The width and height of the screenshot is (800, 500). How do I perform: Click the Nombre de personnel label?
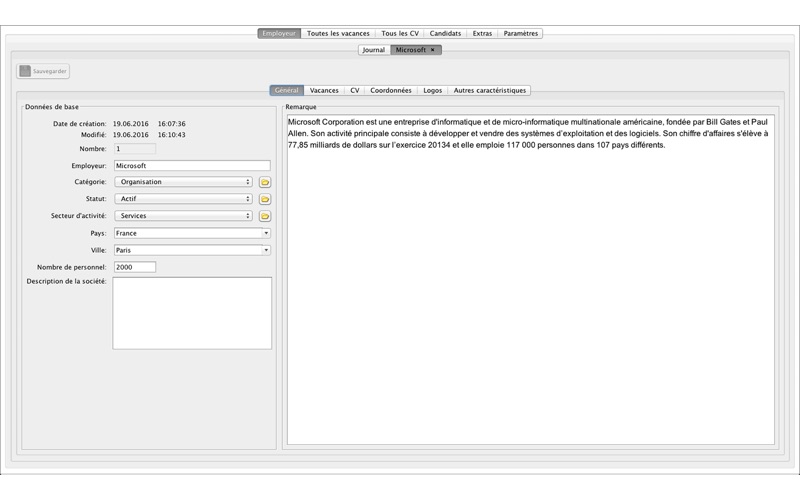point(71,267)
